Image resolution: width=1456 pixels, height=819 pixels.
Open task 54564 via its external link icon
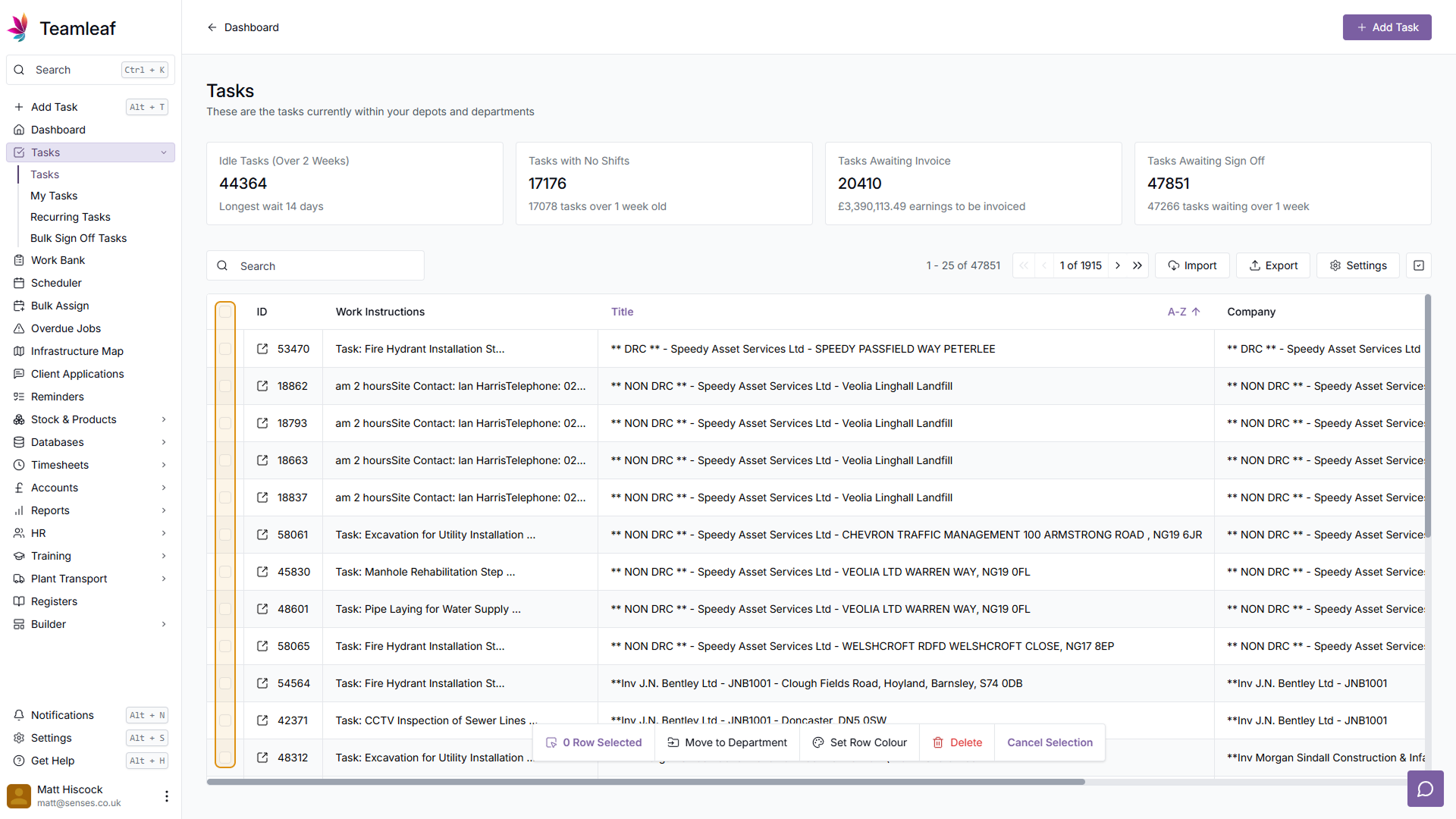(262, 683)
